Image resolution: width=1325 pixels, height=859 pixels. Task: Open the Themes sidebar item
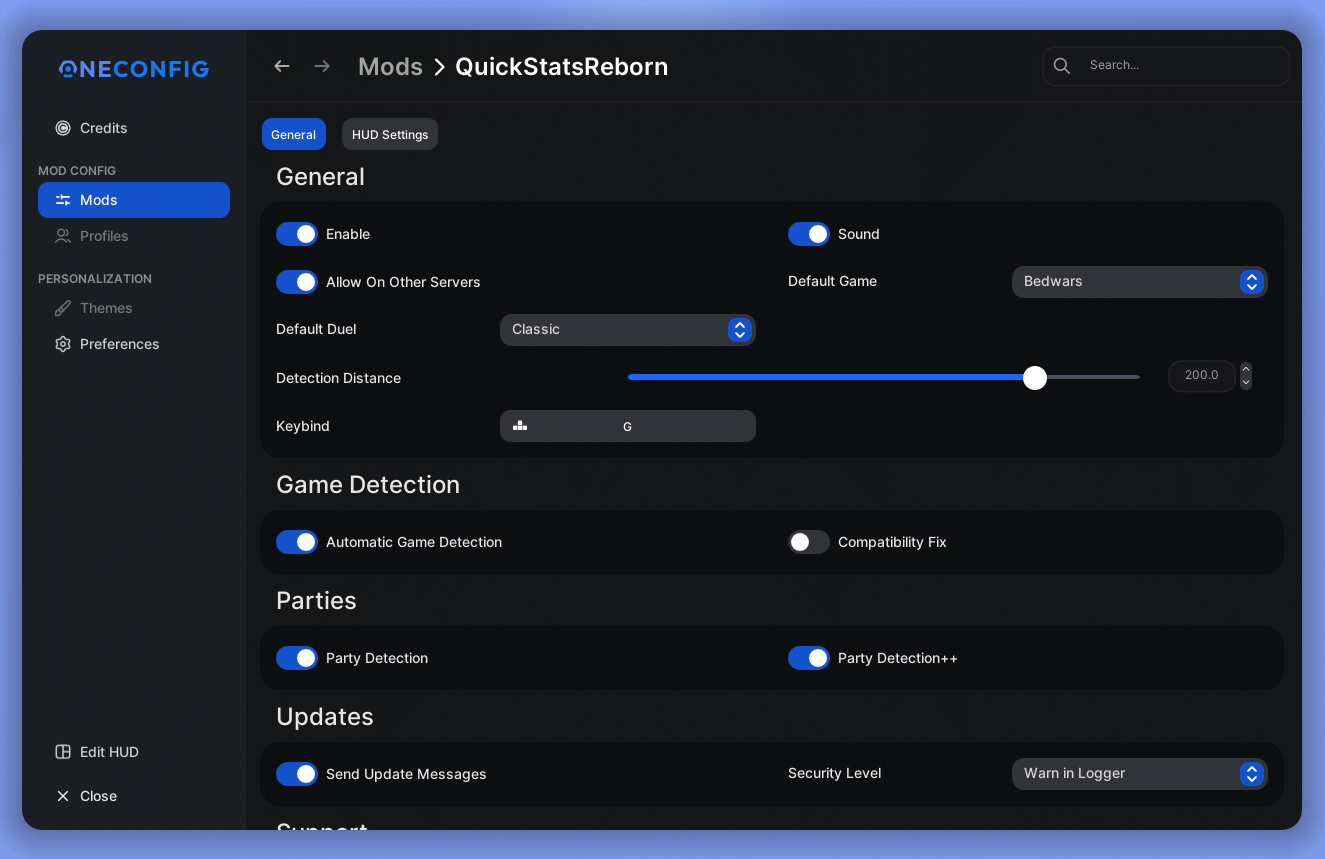pyautogui.click(x=134, y=308)
